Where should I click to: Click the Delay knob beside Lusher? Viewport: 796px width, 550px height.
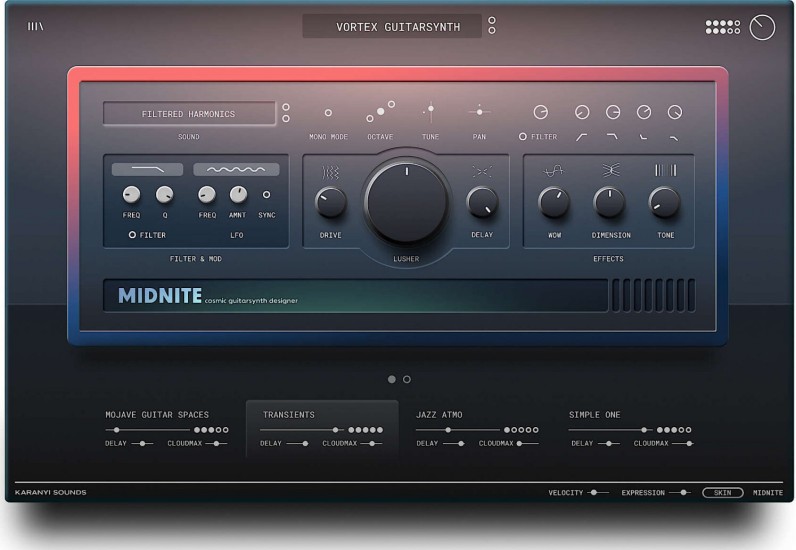coord(482,203)
